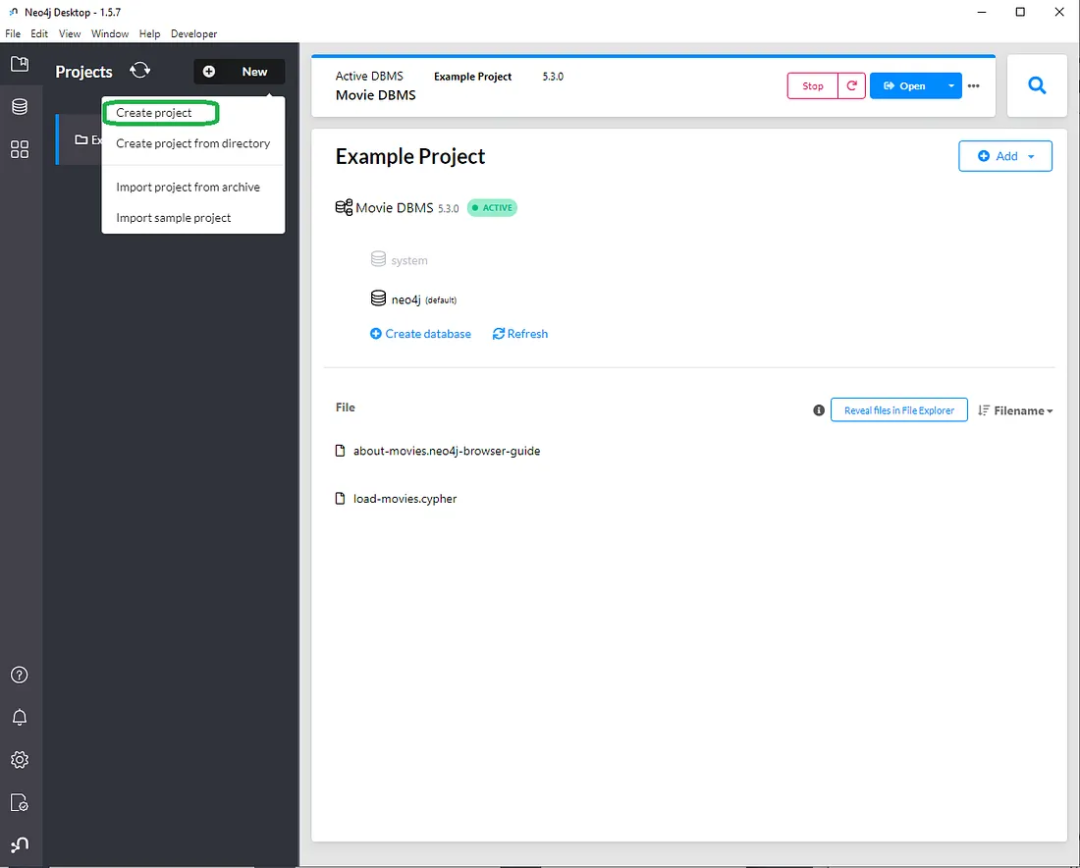Click the 5.3.0 version in active bar
The height and width of the screenshot is (868, 1080).
[552, 76]
